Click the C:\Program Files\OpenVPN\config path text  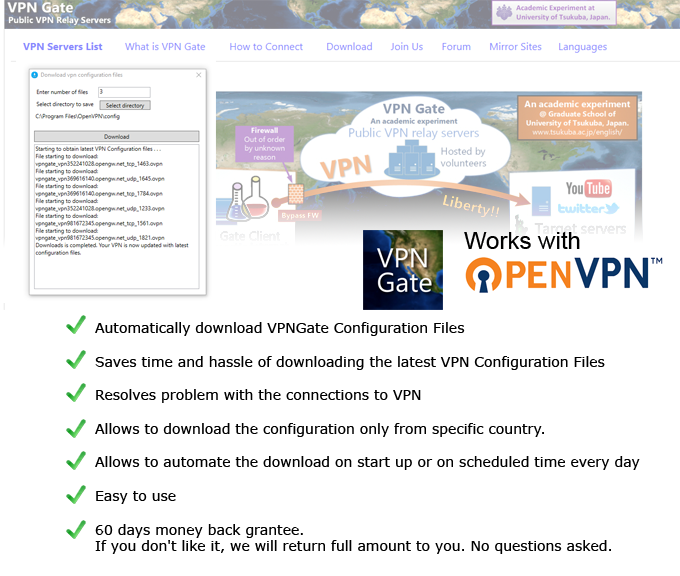click(78, 116)
